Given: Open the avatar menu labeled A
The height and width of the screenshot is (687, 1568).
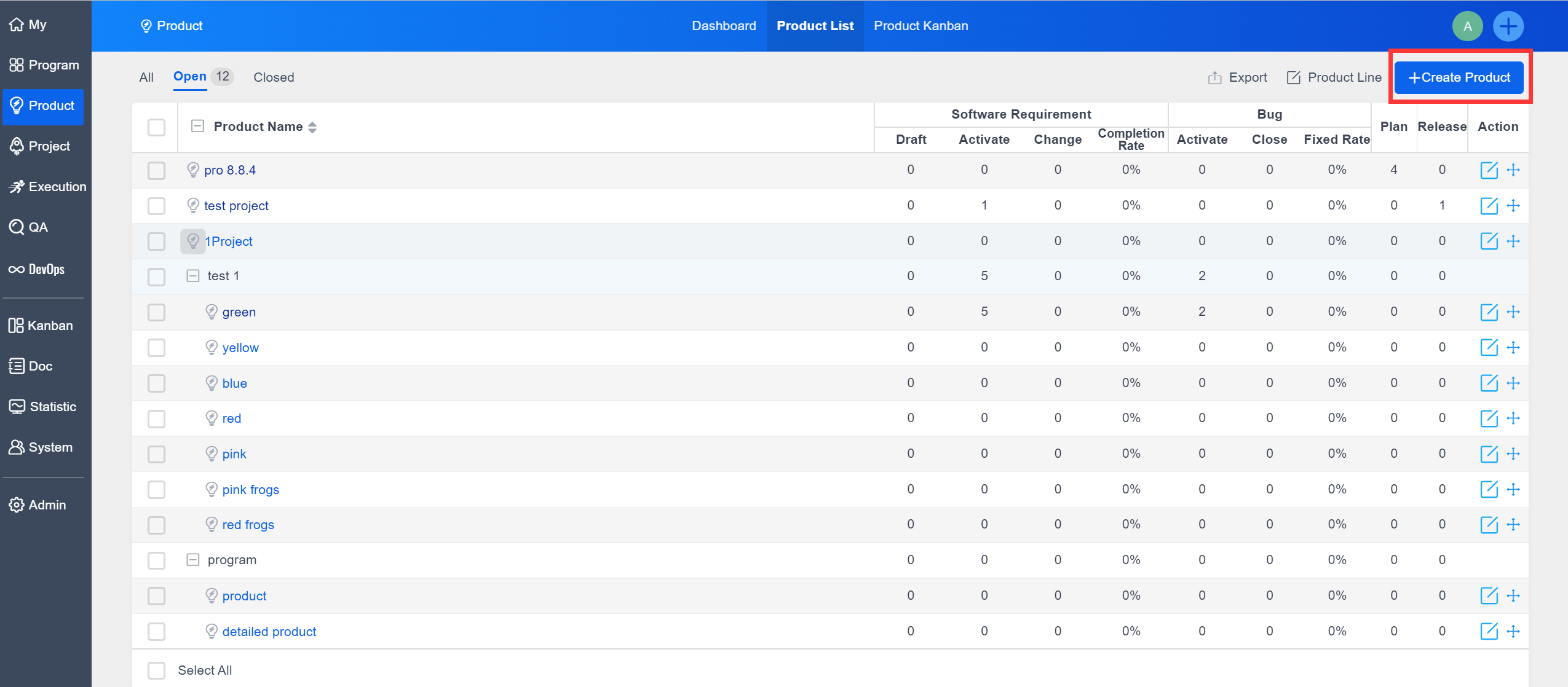Looking at the screenshot, I should [x=1467, y=26].
